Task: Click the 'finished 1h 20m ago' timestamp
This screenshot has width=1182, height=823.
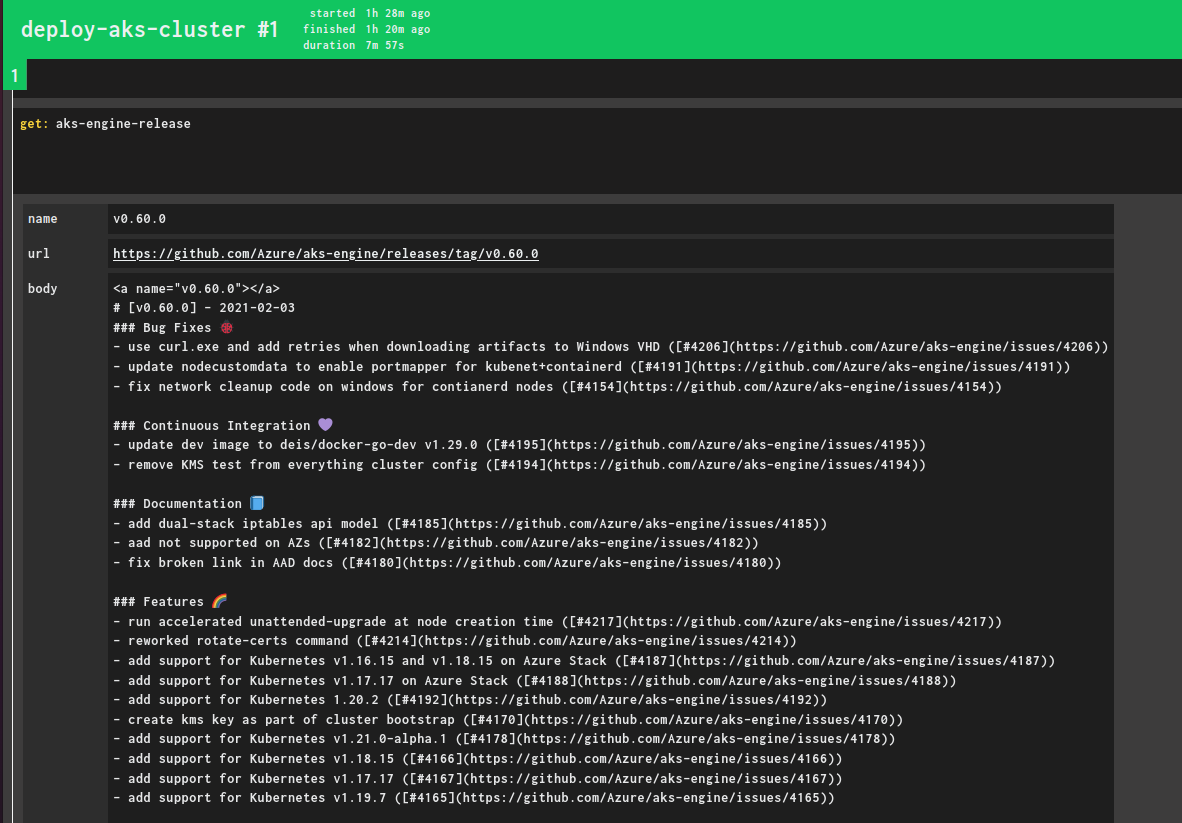Action: (x=367, y=29)
